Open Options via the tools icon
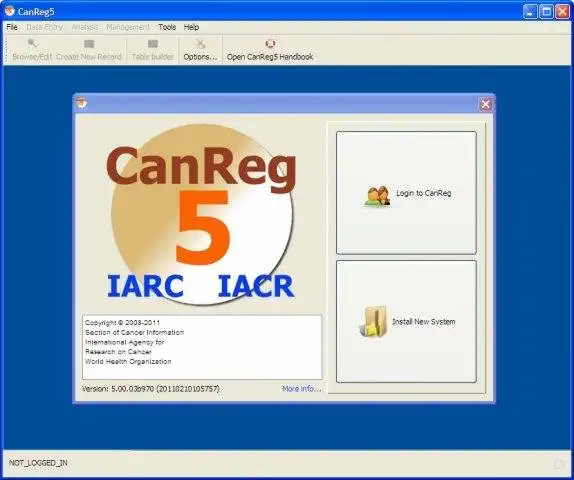Image resolution: width=574 pixels, height=480 pixels. (x=200, y=44)
